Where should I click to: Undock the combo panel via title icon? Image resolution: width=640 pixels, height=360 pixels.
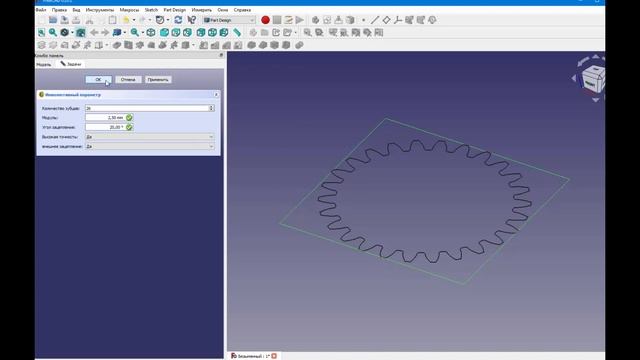221,55
